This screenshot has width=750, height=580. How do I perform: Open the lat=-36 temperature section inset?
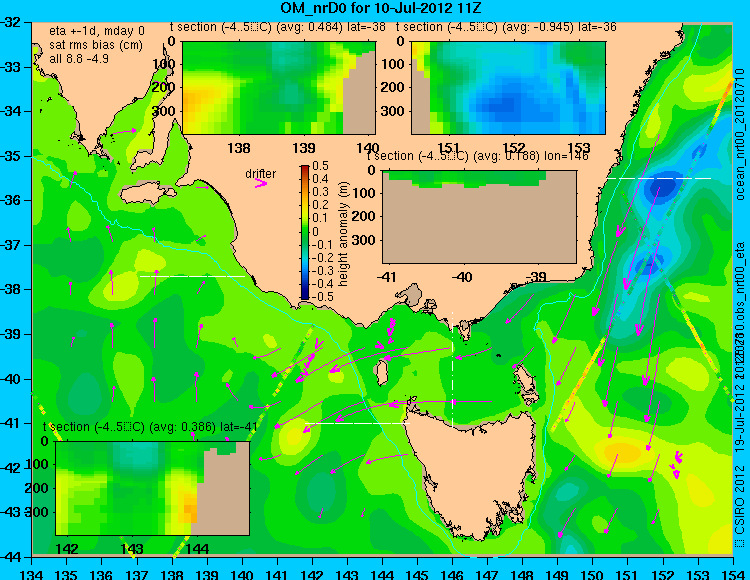point(508,88)
